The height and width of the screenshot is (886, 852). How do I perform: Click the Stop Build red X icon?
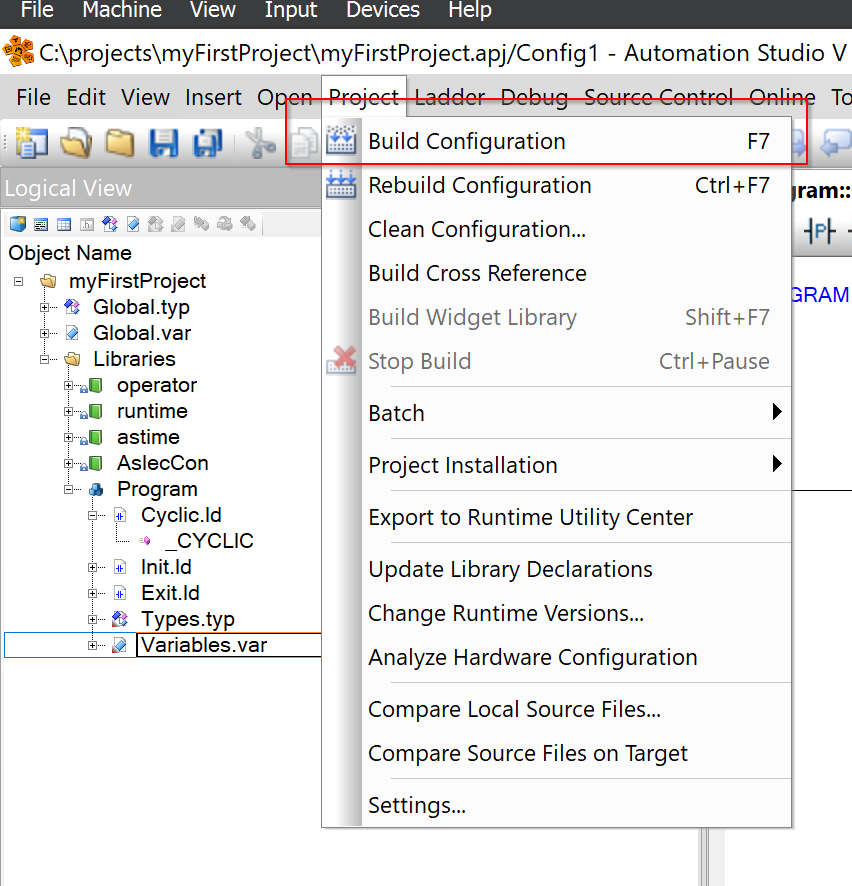tap(341, 361)
